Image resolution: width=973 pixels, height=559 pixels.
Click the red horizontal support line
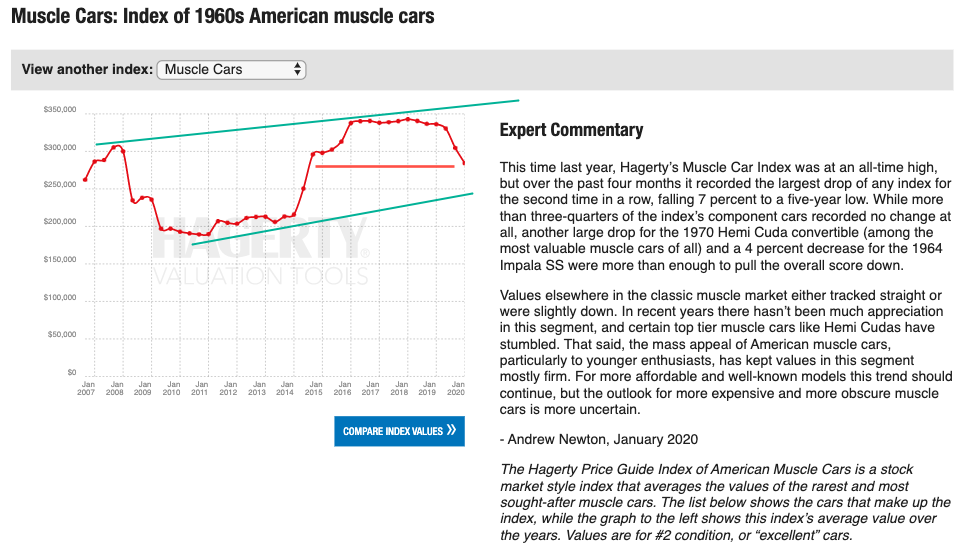click(385, 166)
